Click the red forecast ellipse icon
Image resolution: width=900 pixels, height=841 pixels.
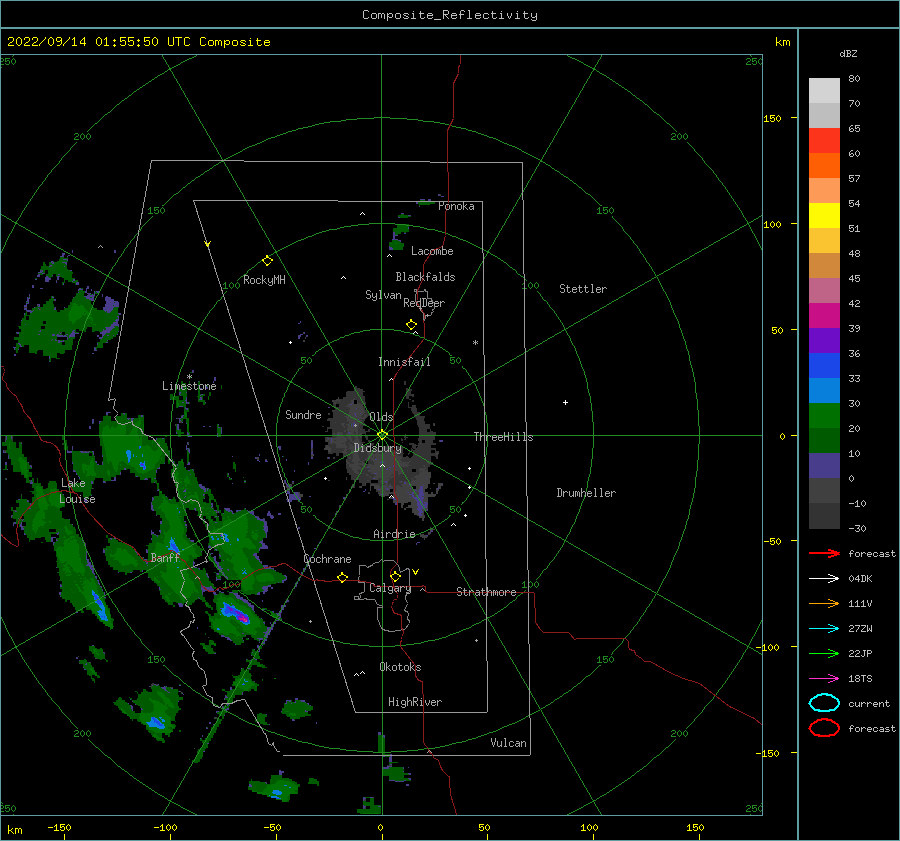[x=824, y=728]
